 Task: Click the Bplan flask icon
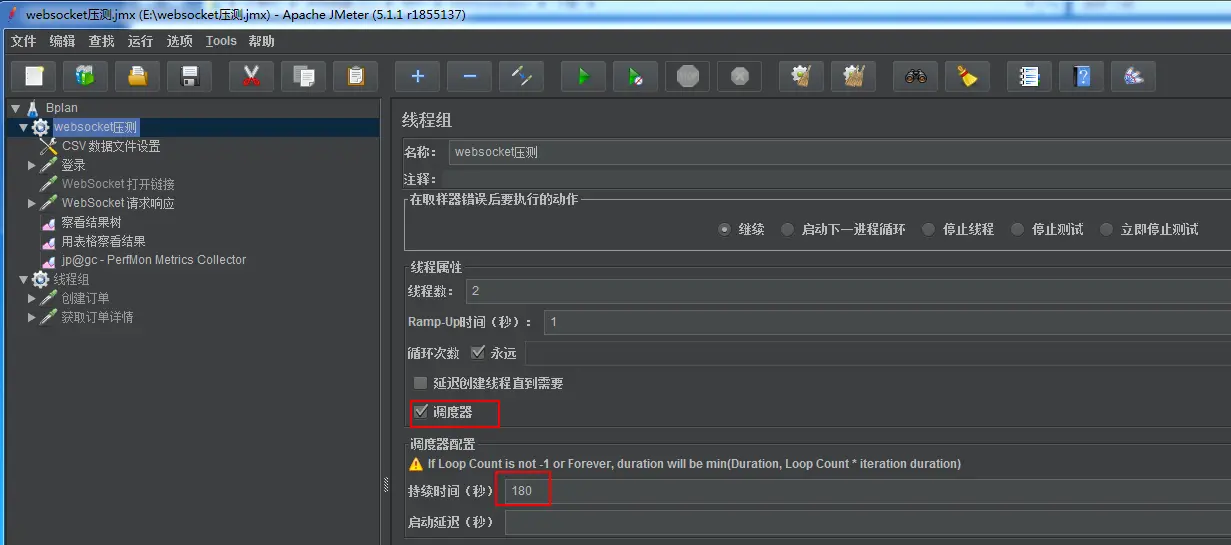point(33,108)
